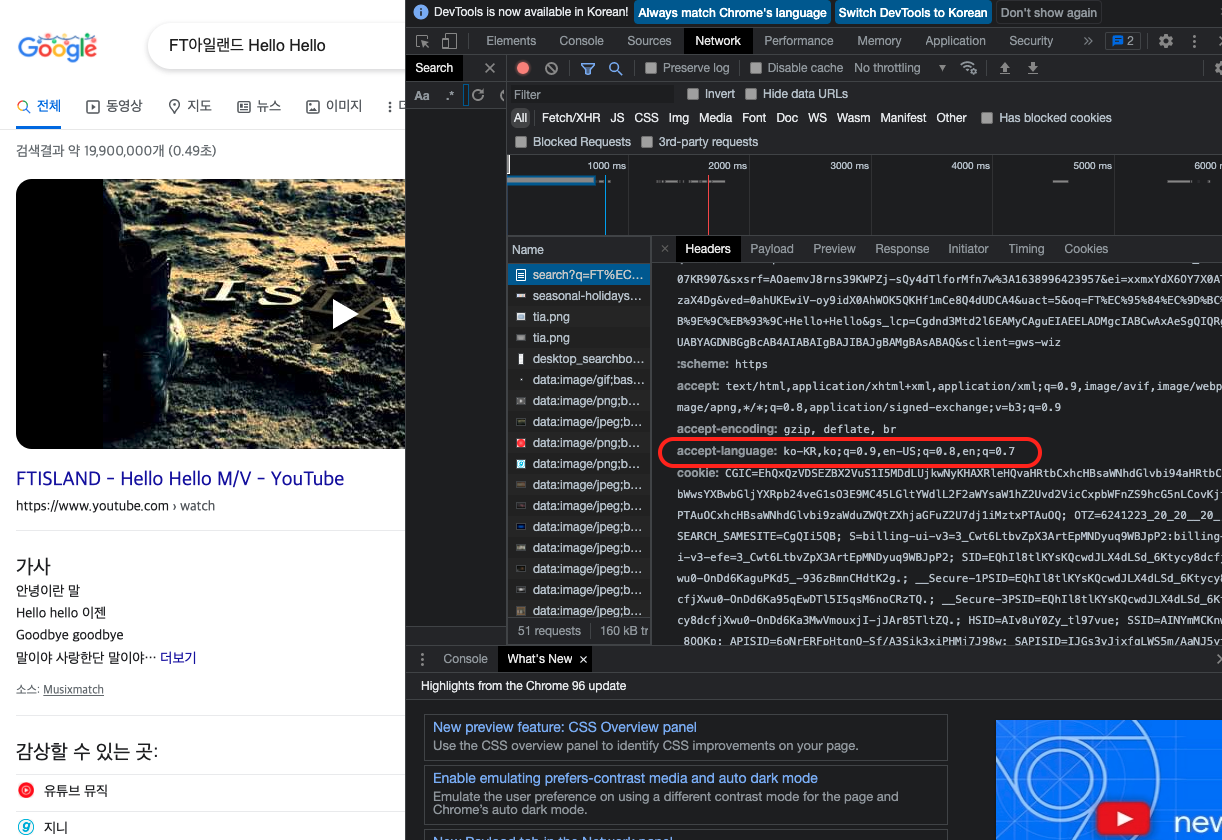This screenshot has height=840, width=1222.
Task: Filter requests by Fetch/XHR type
Action: (x=571, y=118)
